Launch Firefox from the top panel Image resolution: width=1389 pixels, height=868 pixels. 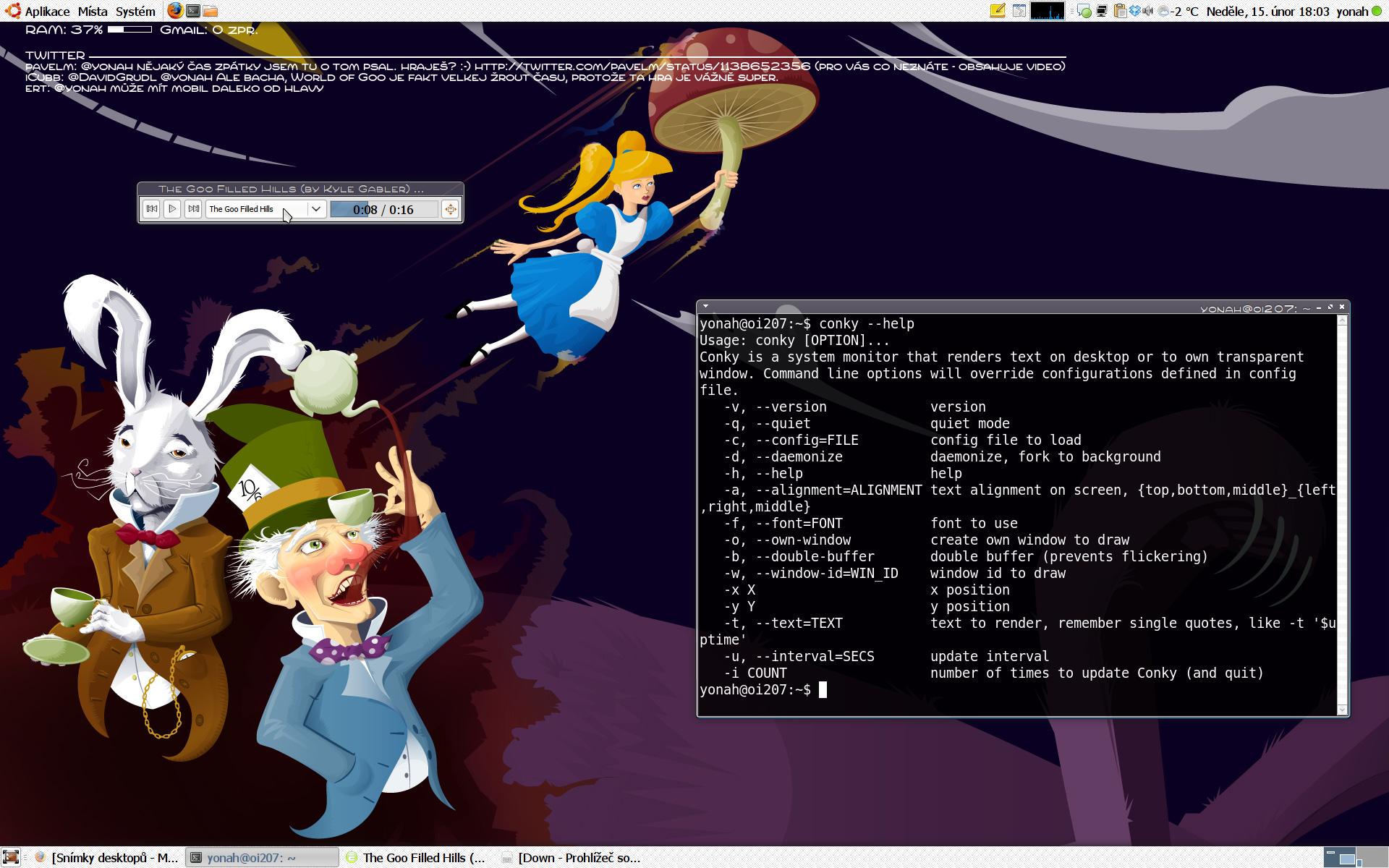pyautogui.click(x=174, y=11)
